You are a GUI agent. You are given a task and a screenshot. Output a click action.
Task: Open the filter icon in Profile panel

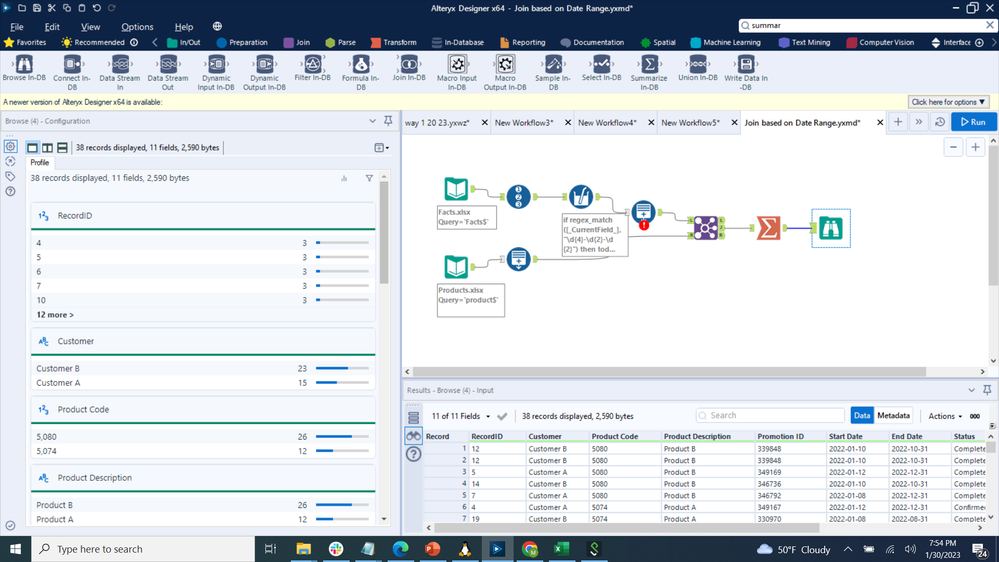pos(369,178)
